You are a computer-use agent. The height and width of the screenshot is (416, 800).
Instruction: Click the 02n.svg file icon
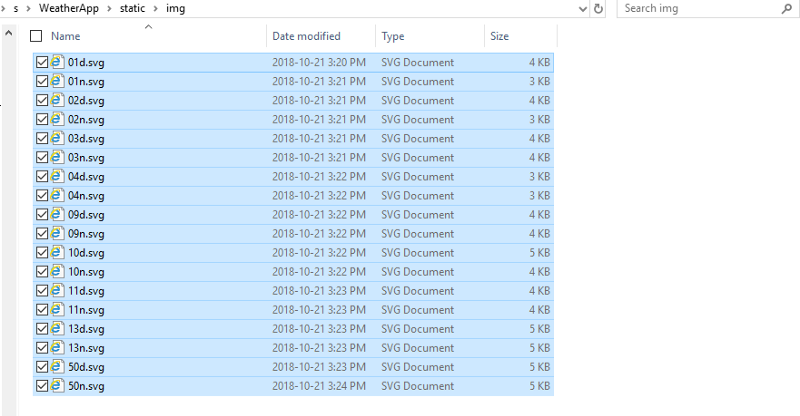(x=58, y=119)
